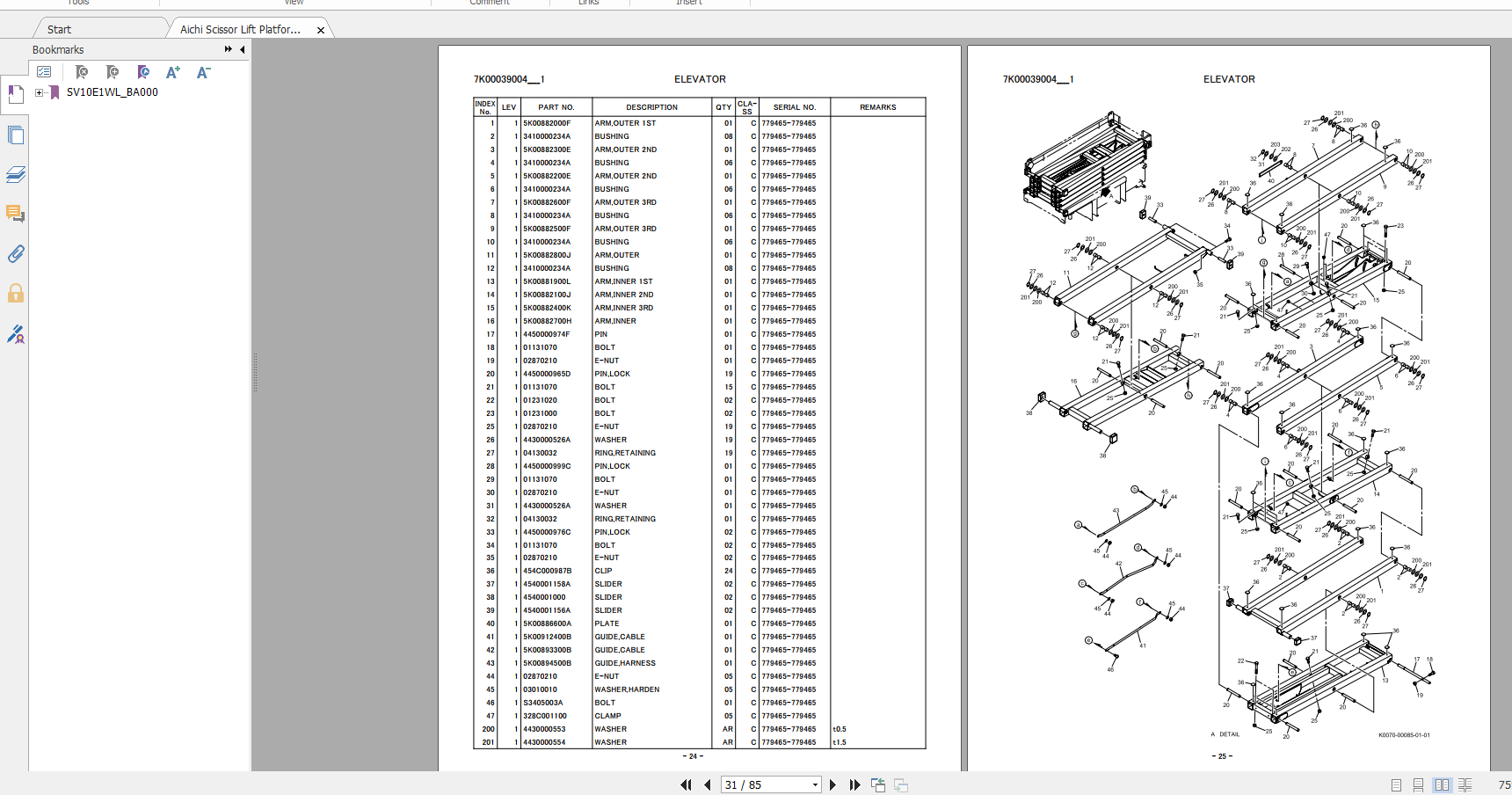Select the Page Thumbnails panel icon
The width and height of the screenshot is (1512, 795).
[x=15, y=135]
